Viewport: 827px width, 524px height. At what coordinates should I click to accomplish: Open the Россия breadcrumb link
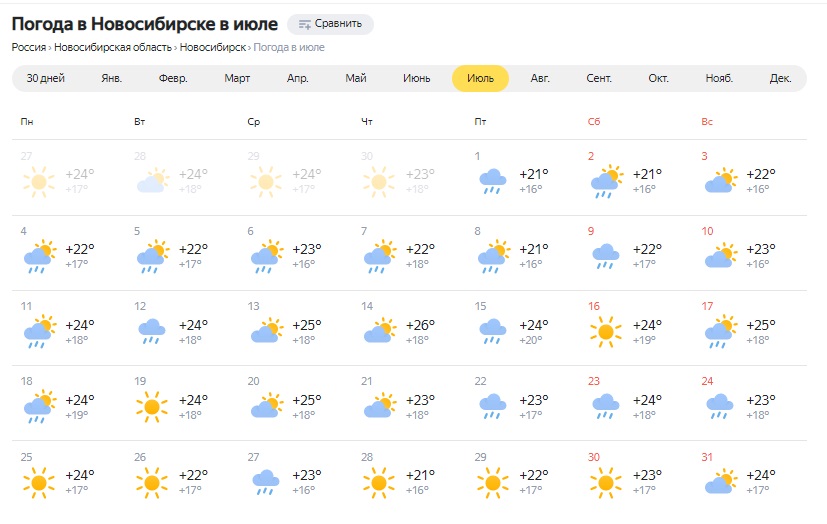click(x=29, y=47)
